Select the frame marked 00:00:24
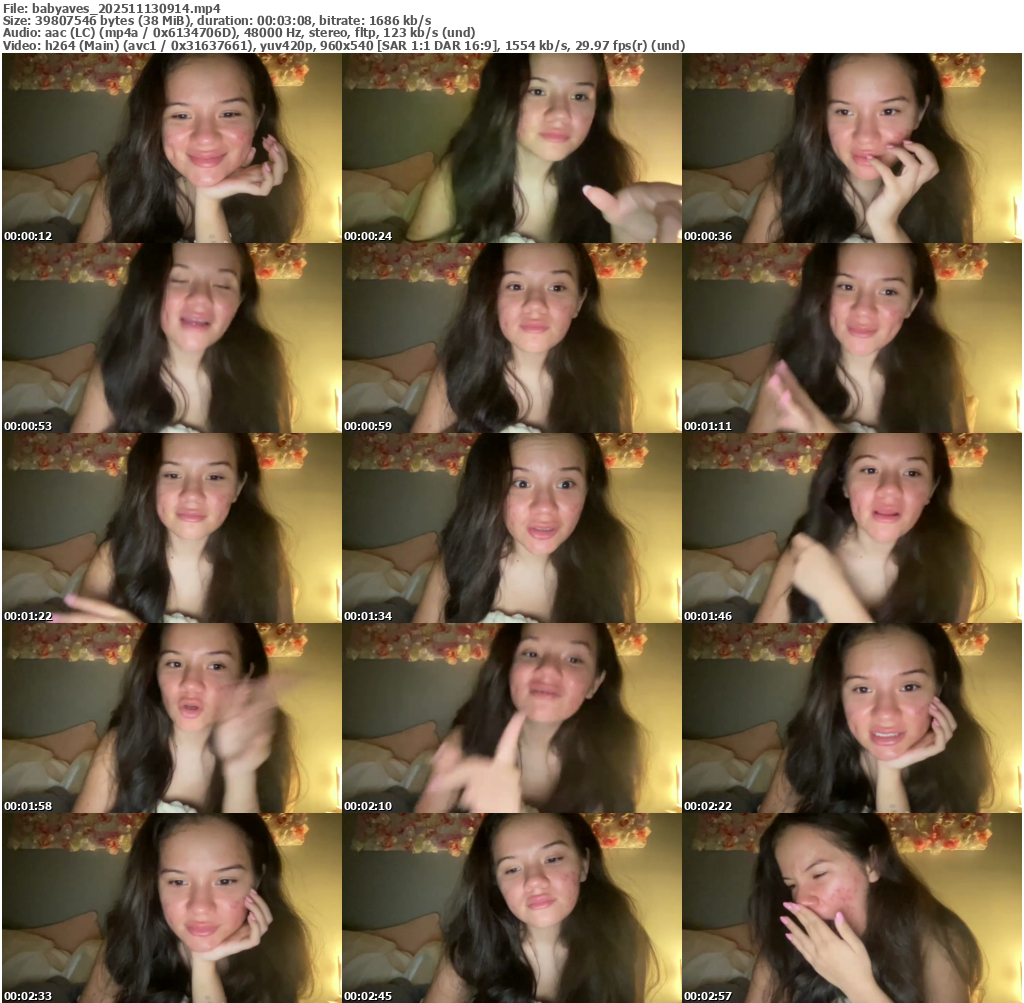This screenshot has width=1024, height=1003. [x=511, y=148]
